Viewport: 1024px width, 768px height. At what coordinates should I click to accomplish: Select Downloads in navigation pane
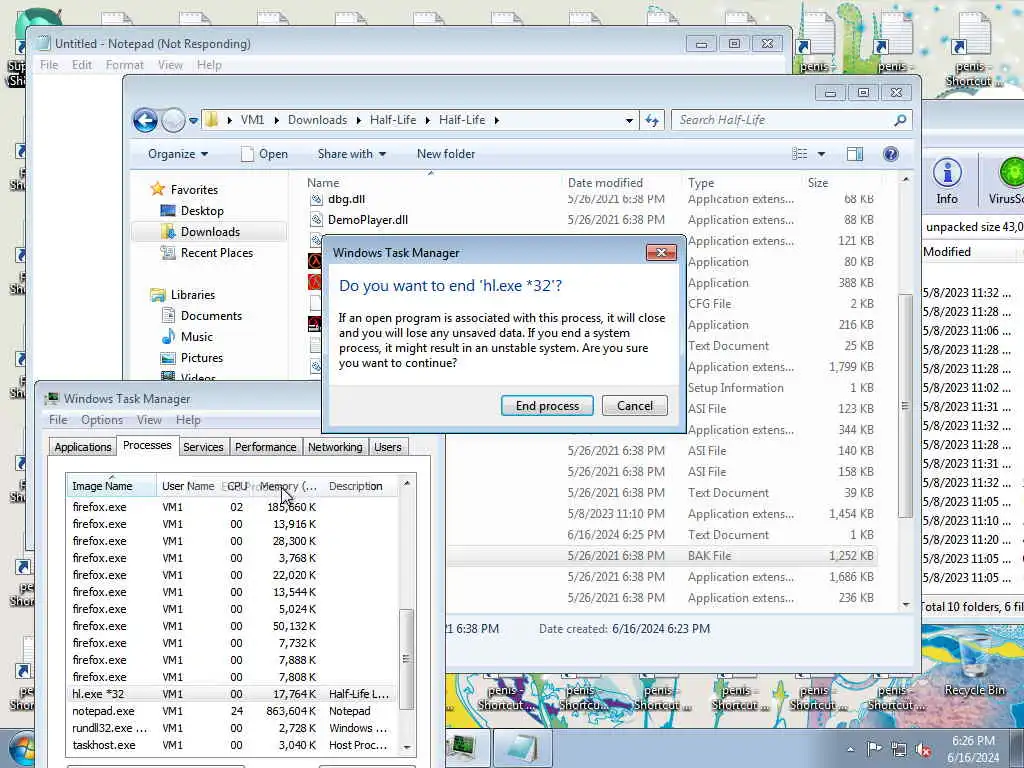[x=210, y=232]
